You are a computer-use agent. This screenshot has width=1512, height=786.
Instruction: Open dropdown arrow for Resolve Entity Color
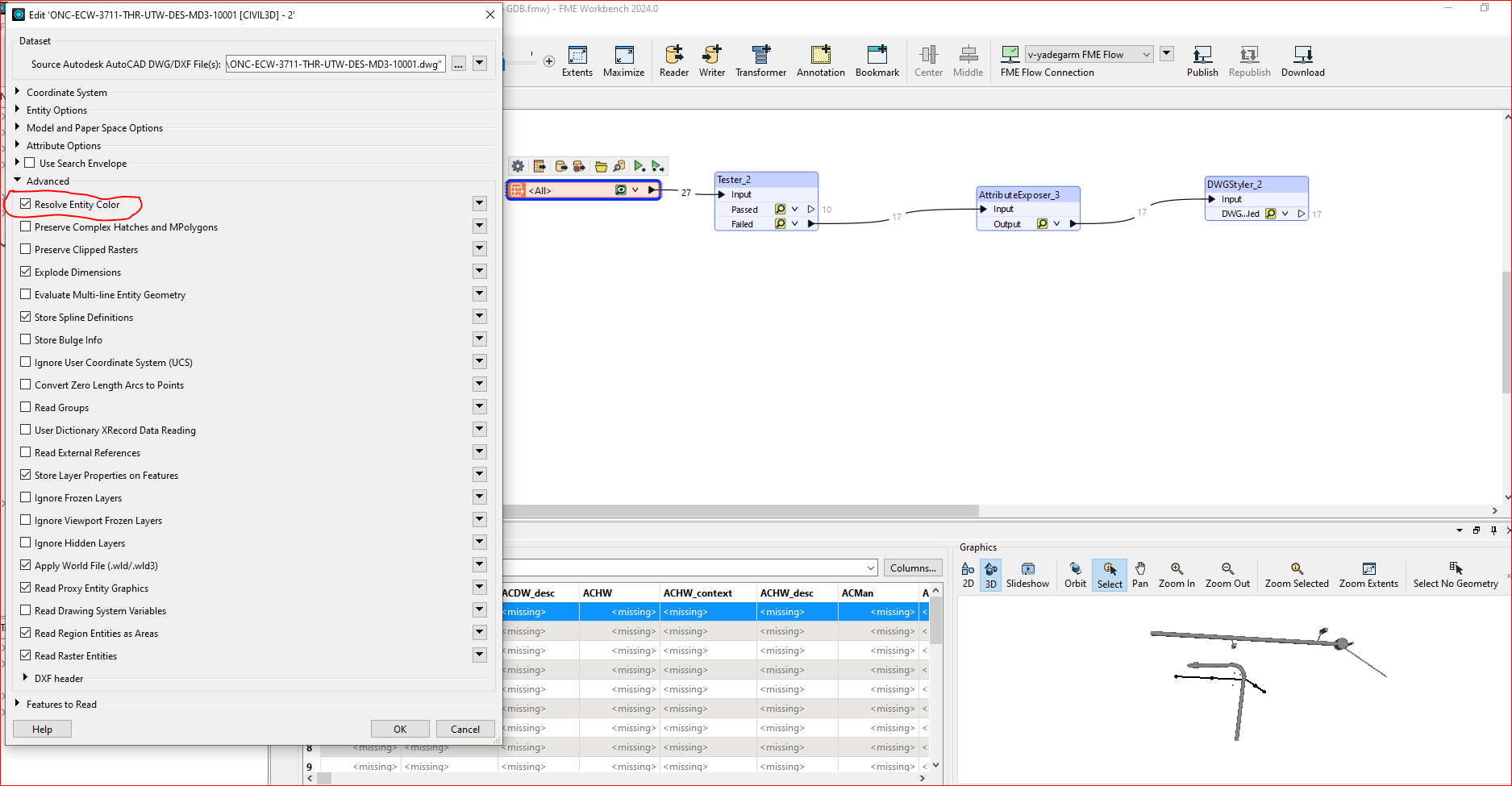(480, 204)
